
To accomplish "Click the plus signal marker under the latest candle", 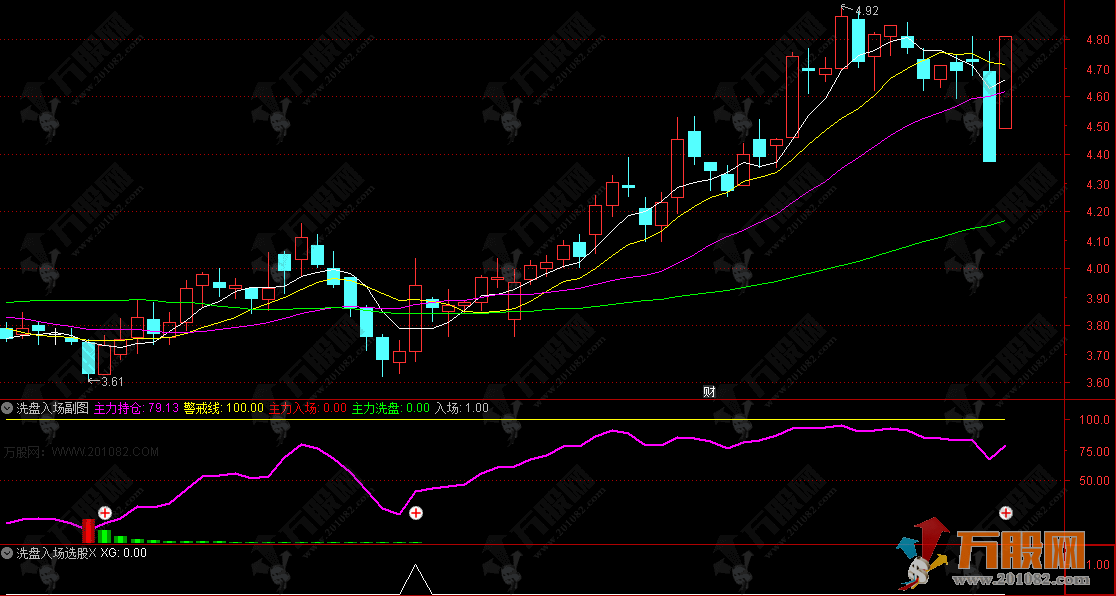I will click(1006, 512).
